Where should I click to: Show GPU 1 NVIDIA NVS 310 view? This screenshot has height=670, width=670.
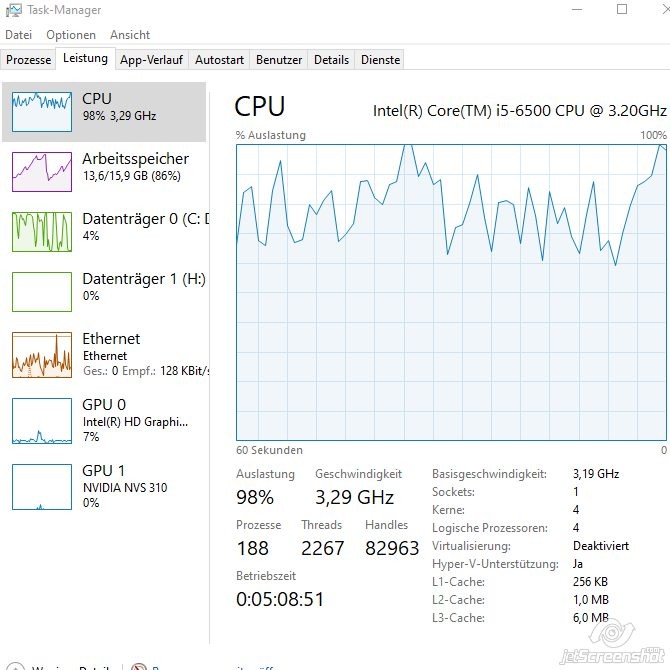click(x=42, y=486)
